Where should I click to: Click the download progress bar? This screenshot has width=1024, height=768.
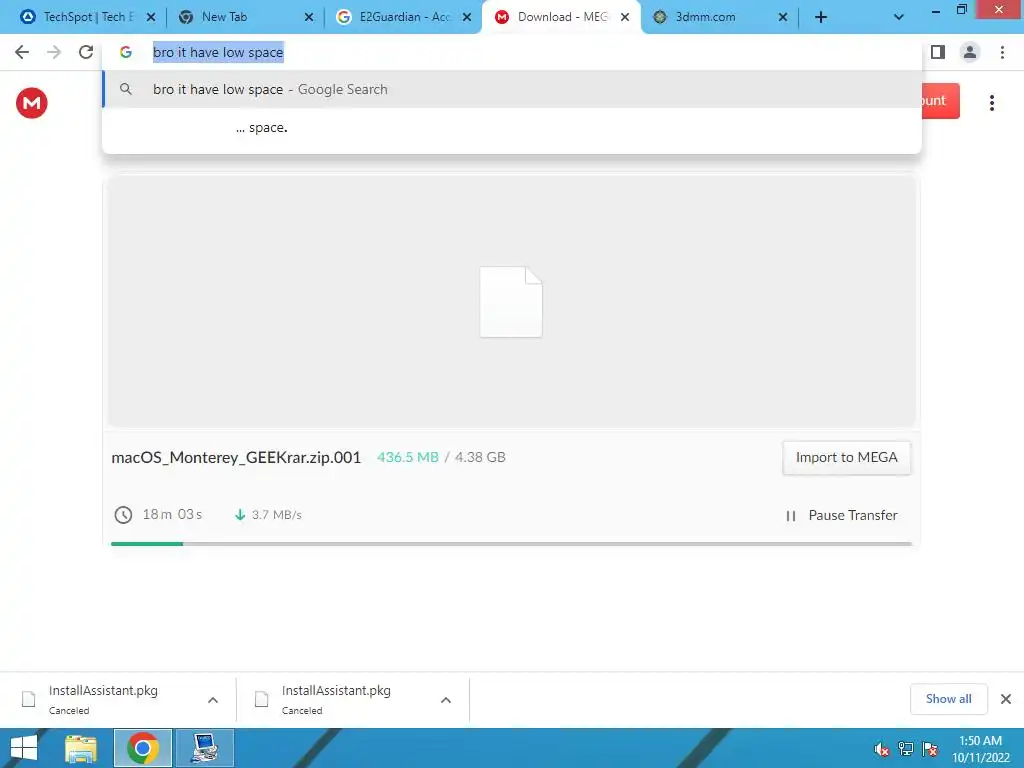(511, 543)
